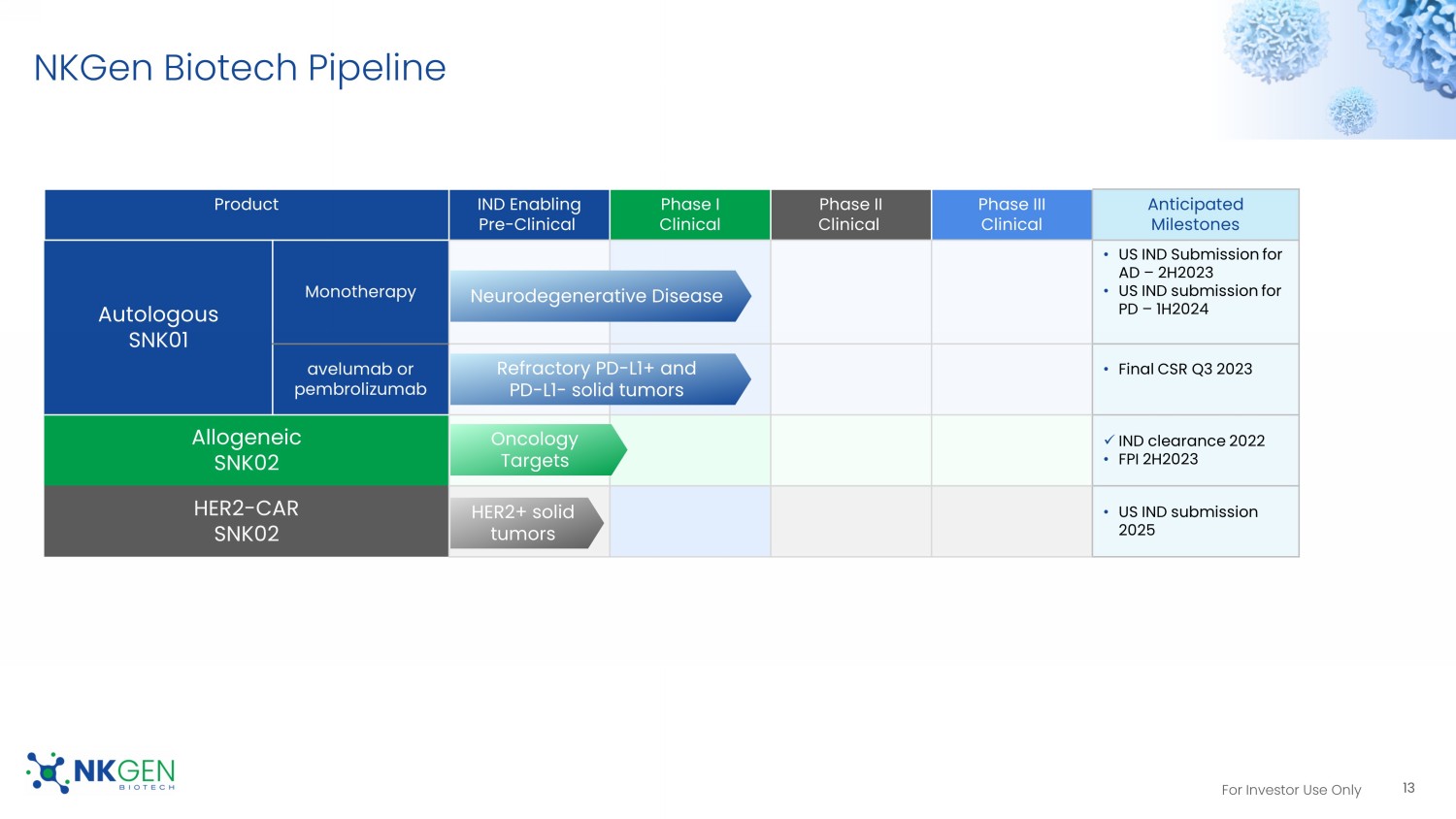Click the NKGen Biotech logo
This screenshot has height=819, width=1456.
(x=101, y=772)
